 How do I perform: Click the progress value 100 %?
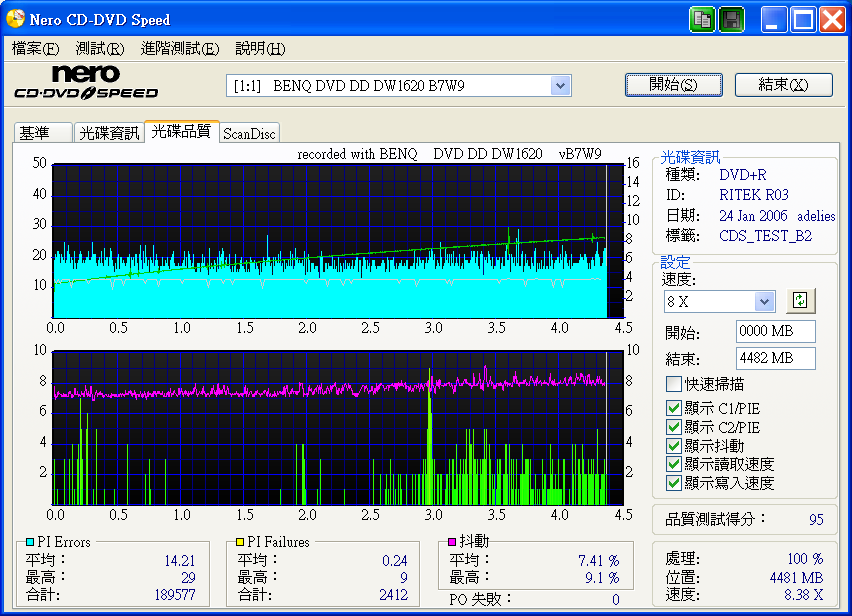click(805, 558)
